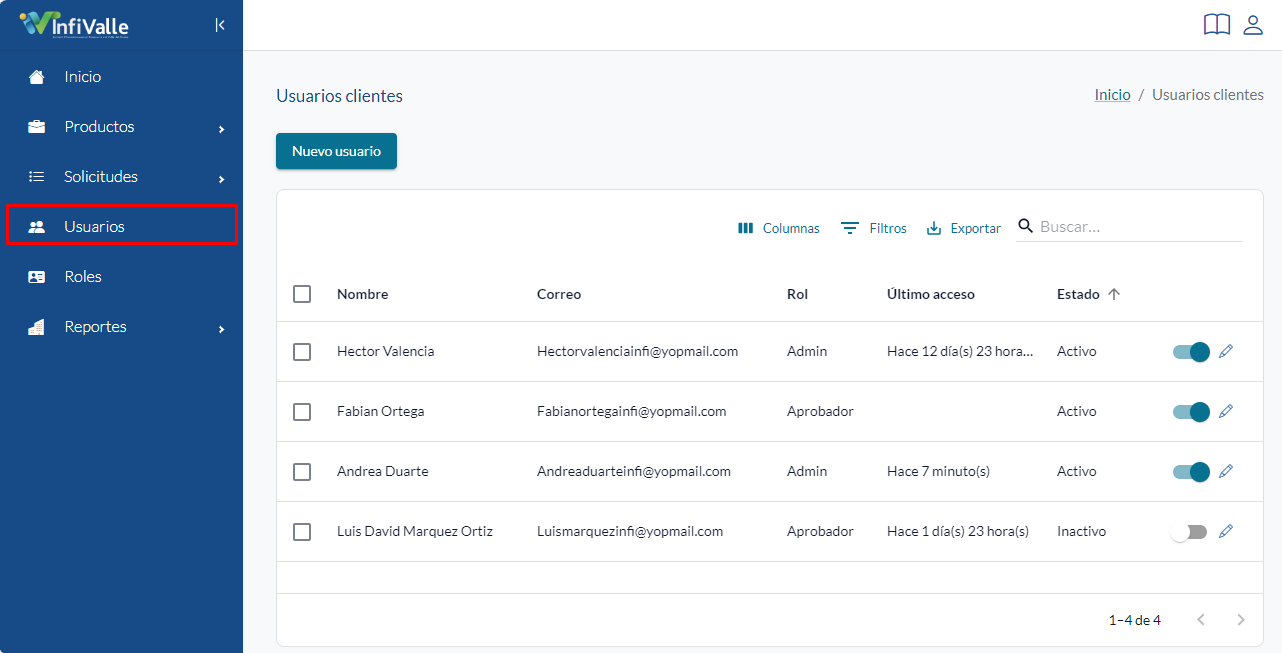This screenshot has height=653, width=1282.
Task: Sort by the Rol column header
Action: (x=797, y=294)
